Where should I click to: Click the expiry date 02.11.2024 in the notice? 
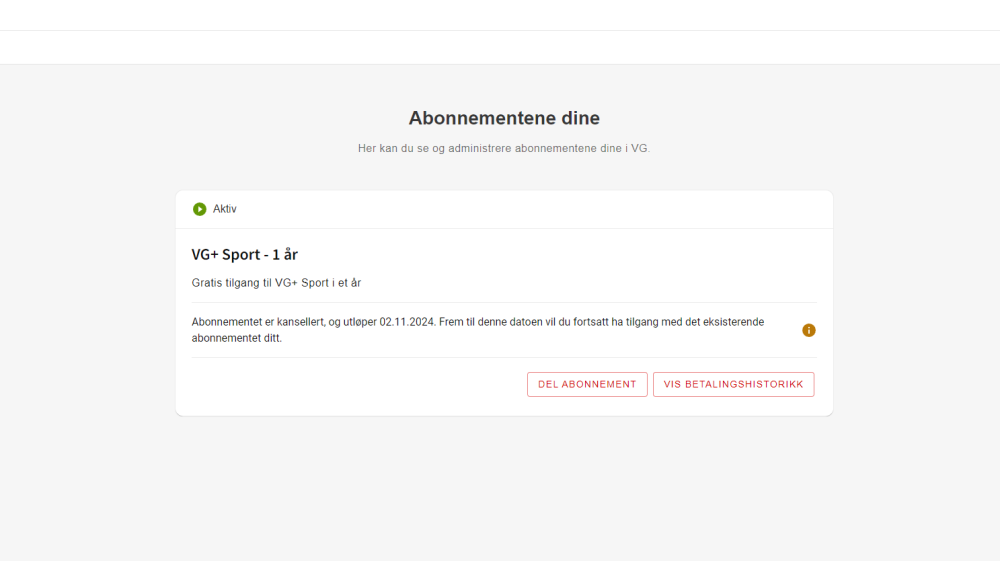click(x=407, y=322)
